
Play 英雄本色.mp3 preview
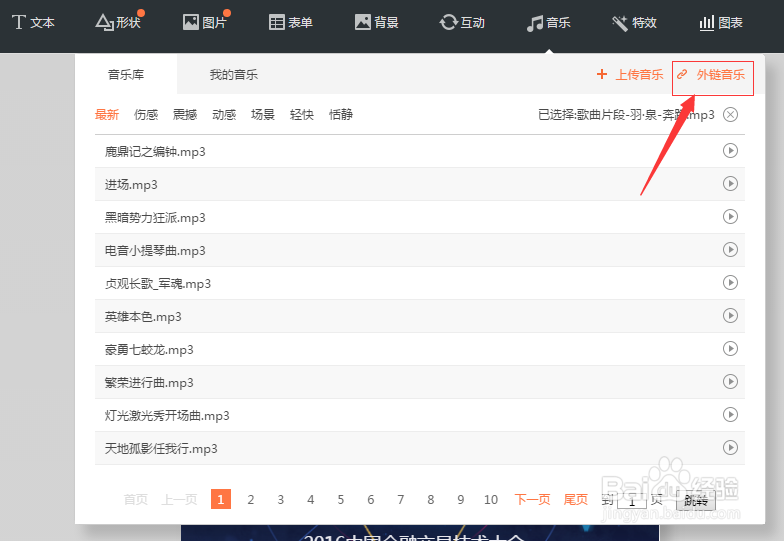[x=730, y=316]
